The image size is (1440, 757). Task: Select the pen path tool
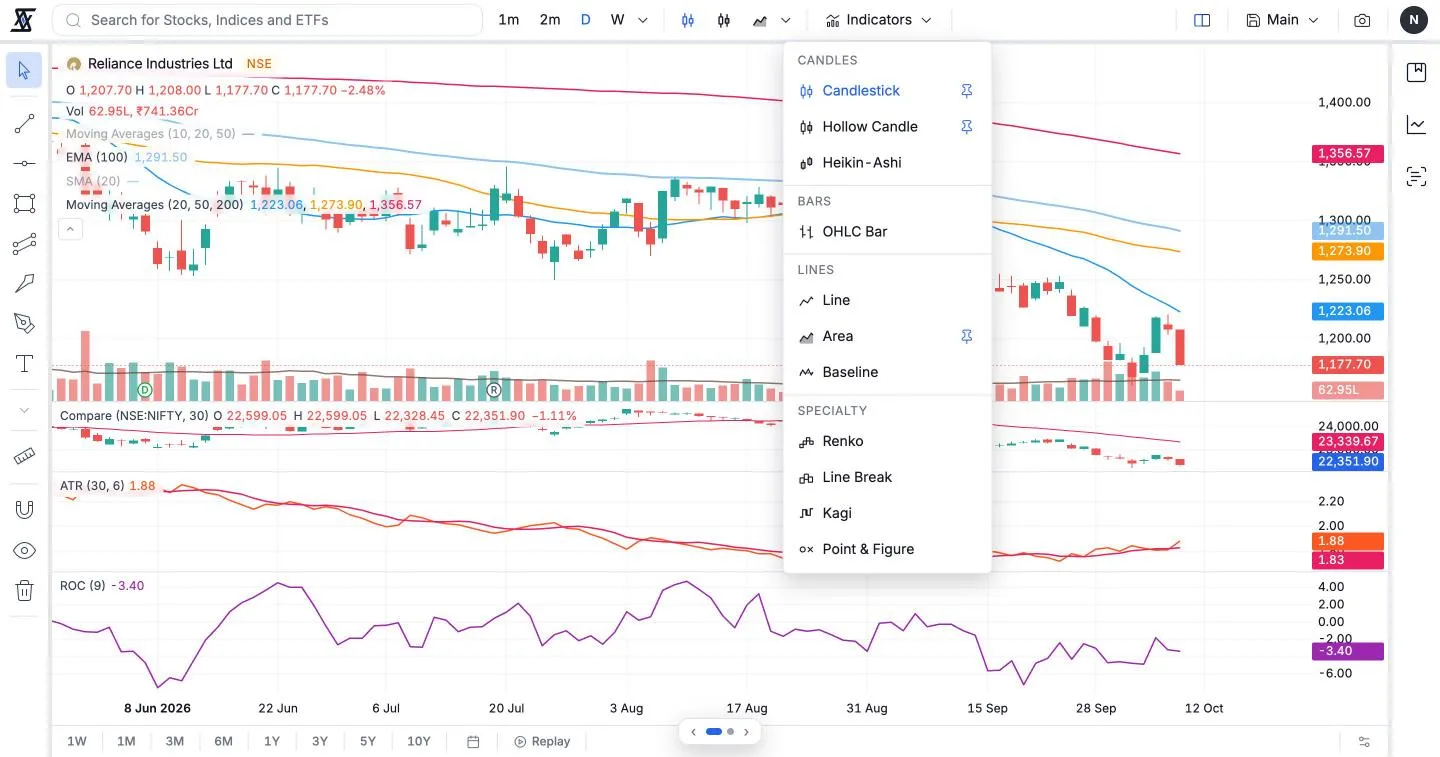coord(24,323)
